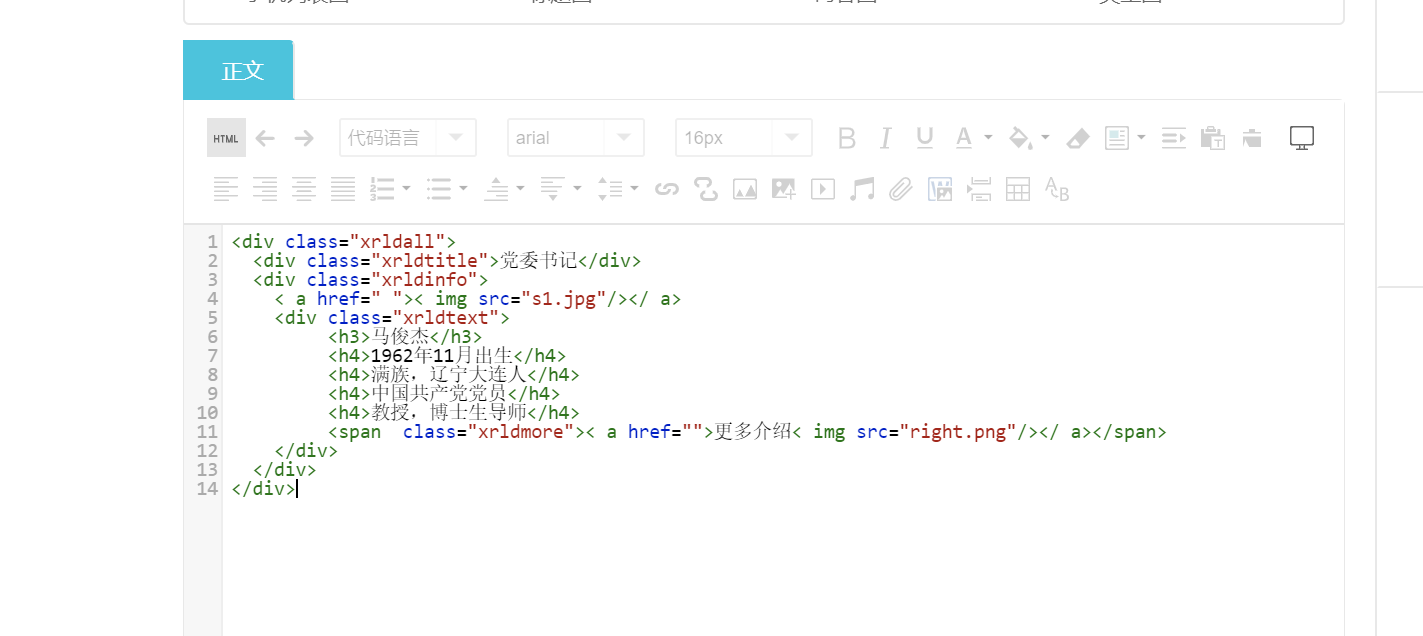Screen dimensions: 1423x636
Task: Toggle italic formatting
Action: tap(885, 138)
